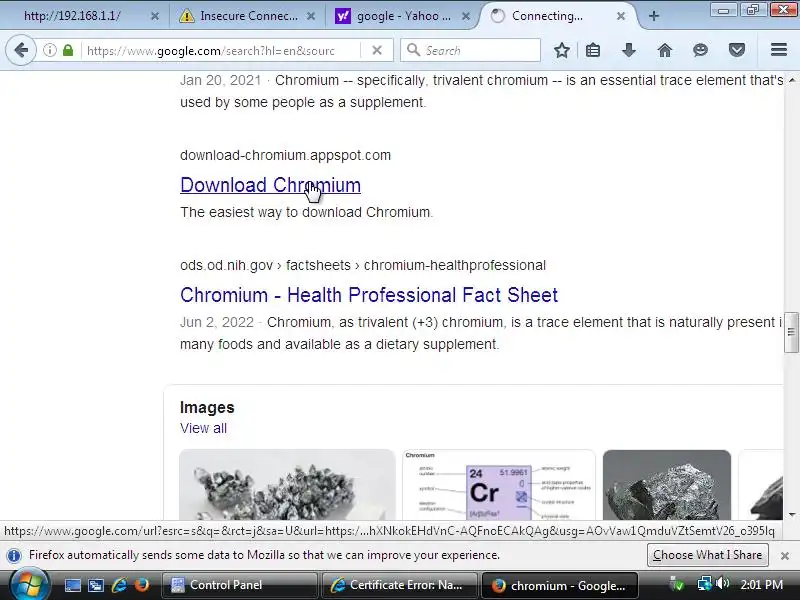Open the Hello chat smiley icon
The image size is (800, 600).
tap(701, 50)
